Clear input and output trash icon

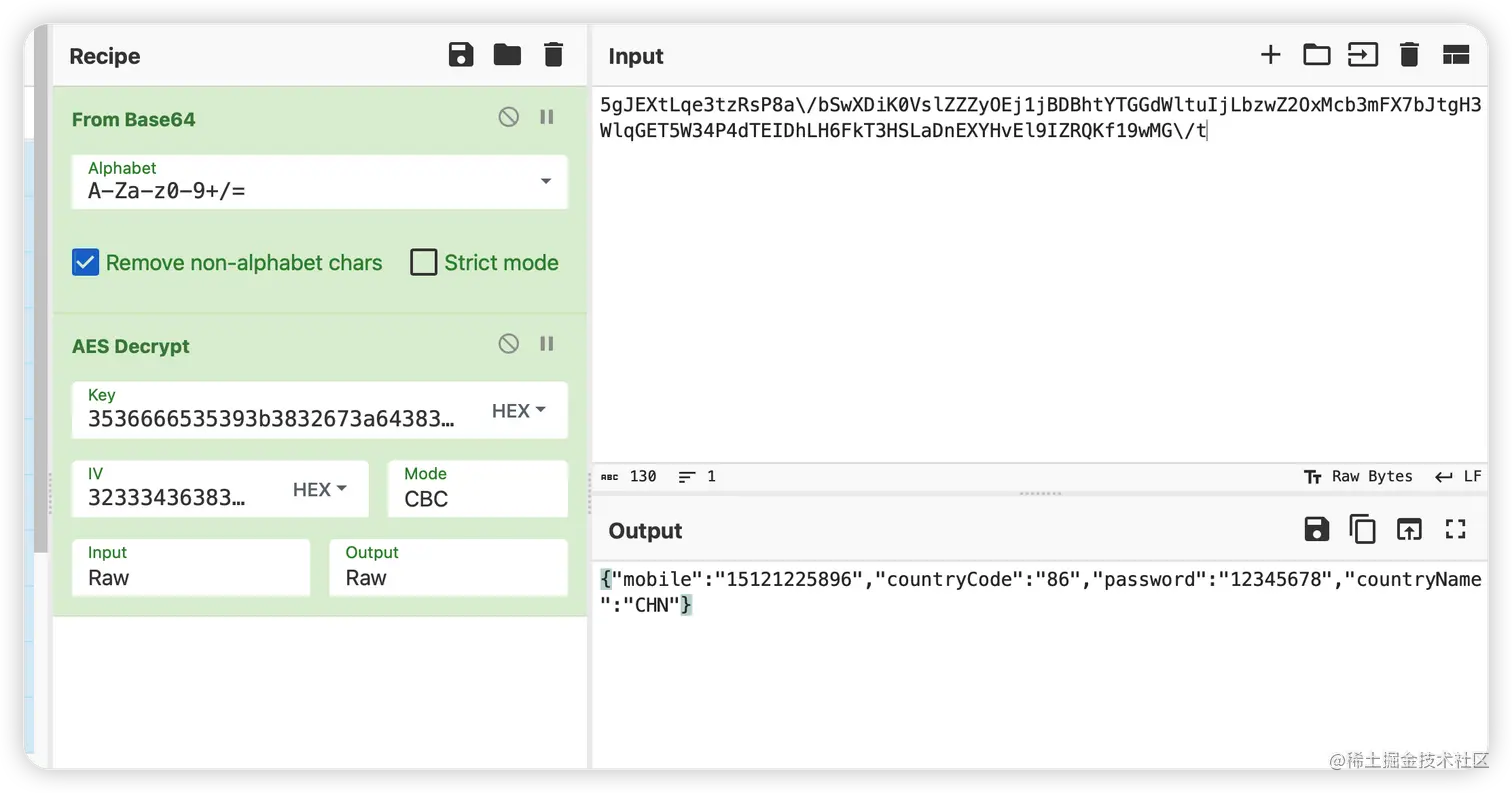coord(1409,55)
